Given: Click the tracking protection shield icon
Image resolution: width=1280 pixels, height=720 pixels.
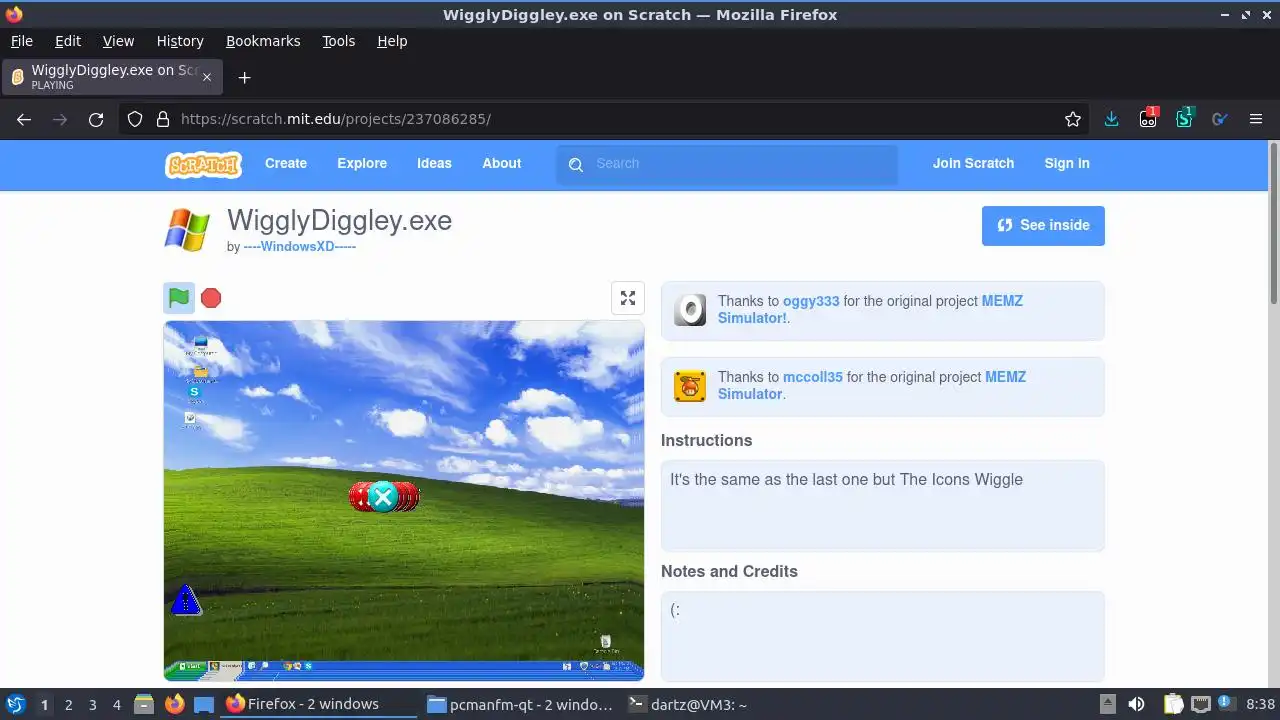Looking at the screenshot, I should (x=135, y=119).
